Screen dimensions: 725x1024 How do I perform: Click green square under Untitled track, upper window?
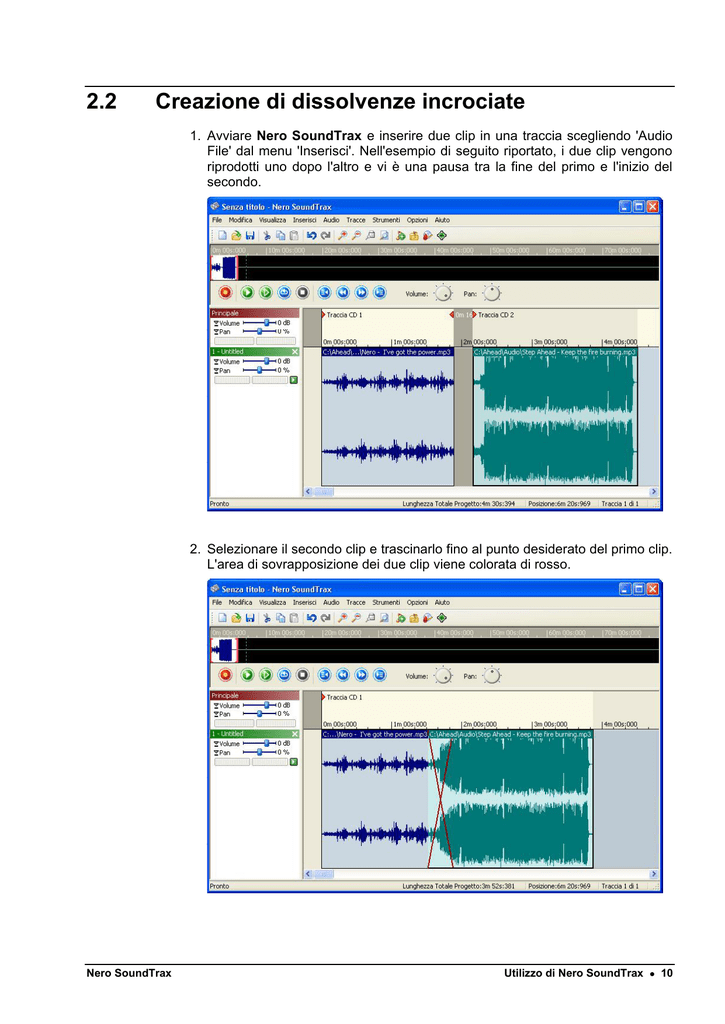(x=294, y=379)
